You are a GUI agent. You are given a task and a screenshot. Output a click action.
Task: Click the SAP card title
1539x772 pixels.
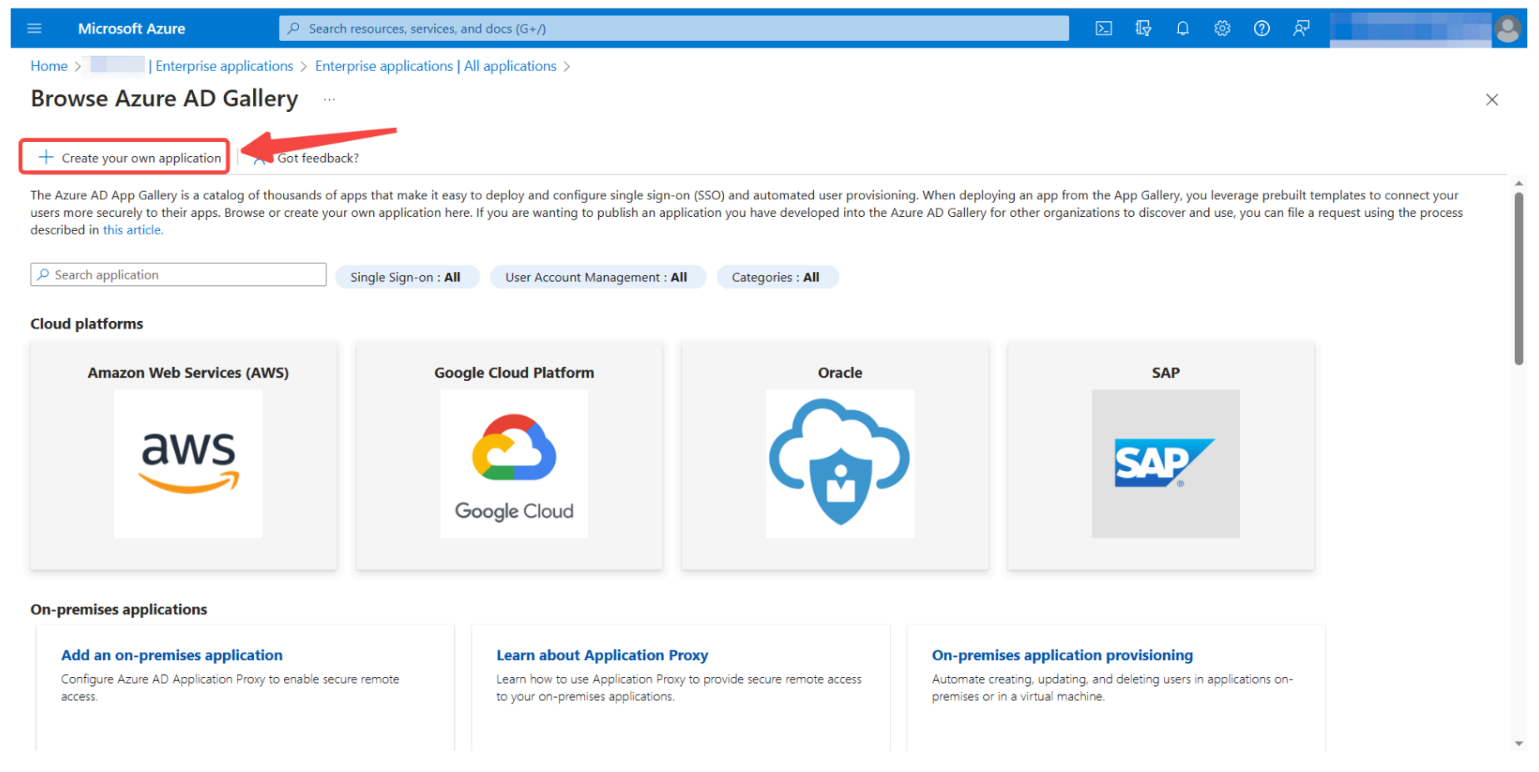[1166, 373]
